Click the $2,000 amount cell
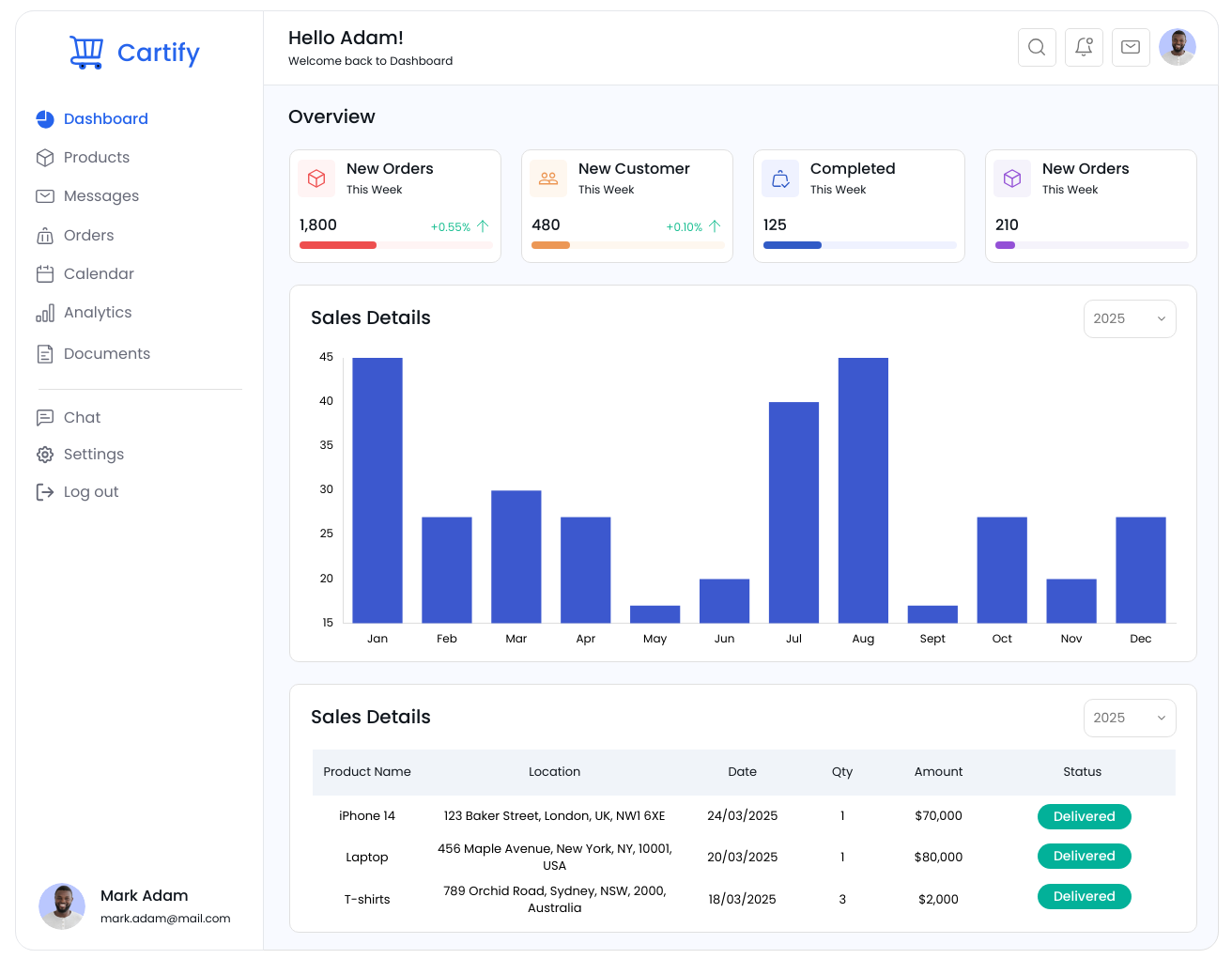Screen dimensions: 1232x959 pyautogui.click(x=939, y=900)
